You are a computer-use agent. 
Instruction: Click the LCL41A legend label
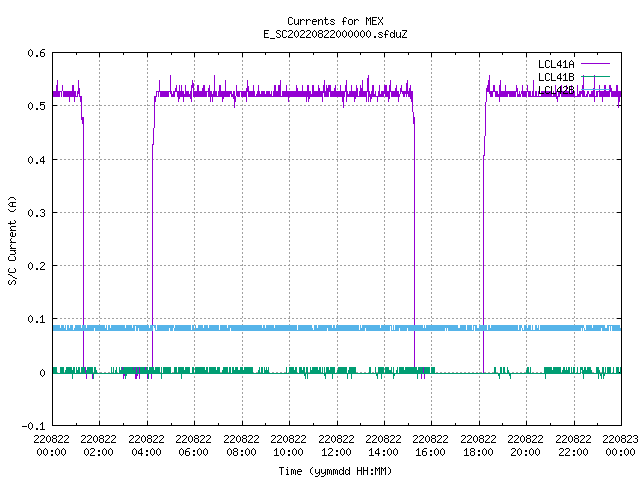point(556,64)
